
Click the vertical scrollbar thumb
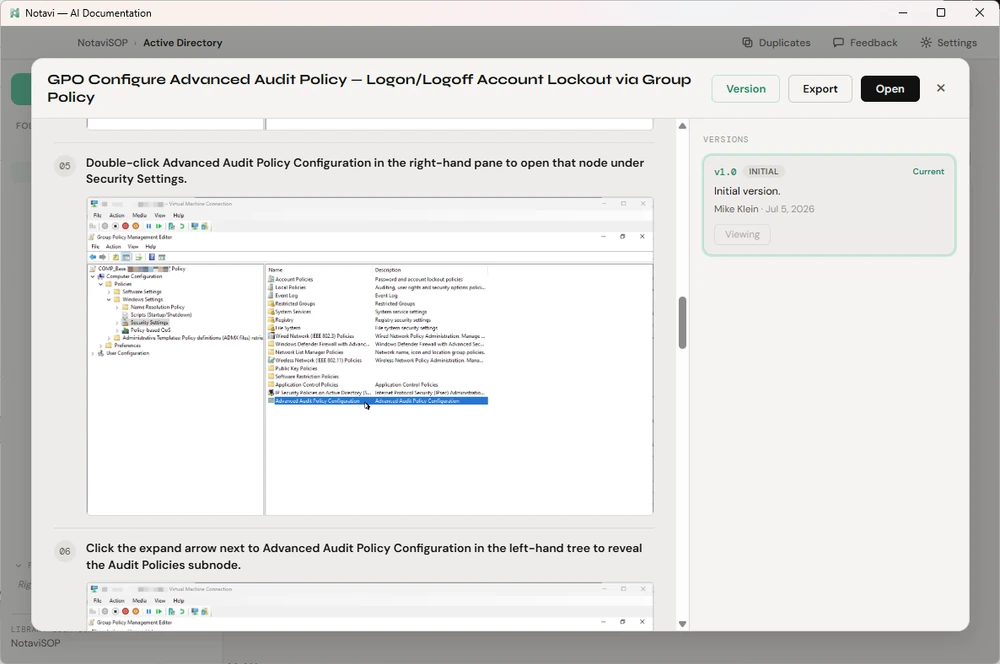coord(682,323)
